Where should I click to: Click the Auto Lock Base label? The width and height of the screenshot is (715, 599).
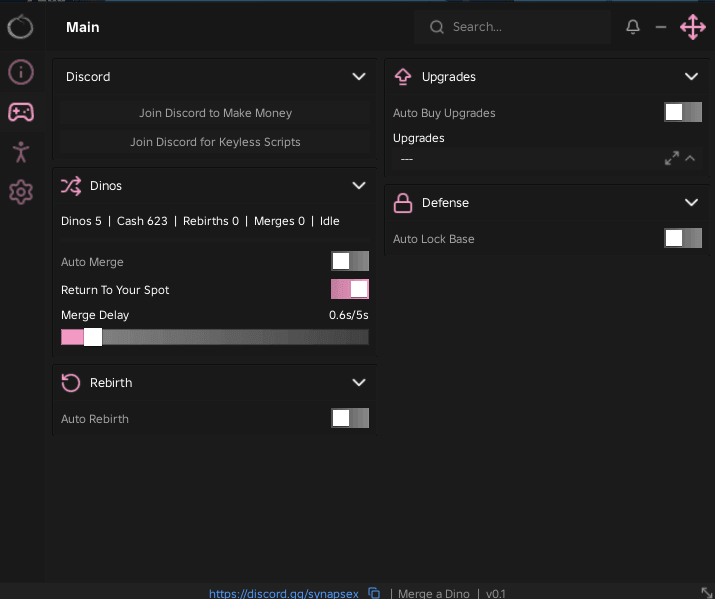[x=434, y=239]
